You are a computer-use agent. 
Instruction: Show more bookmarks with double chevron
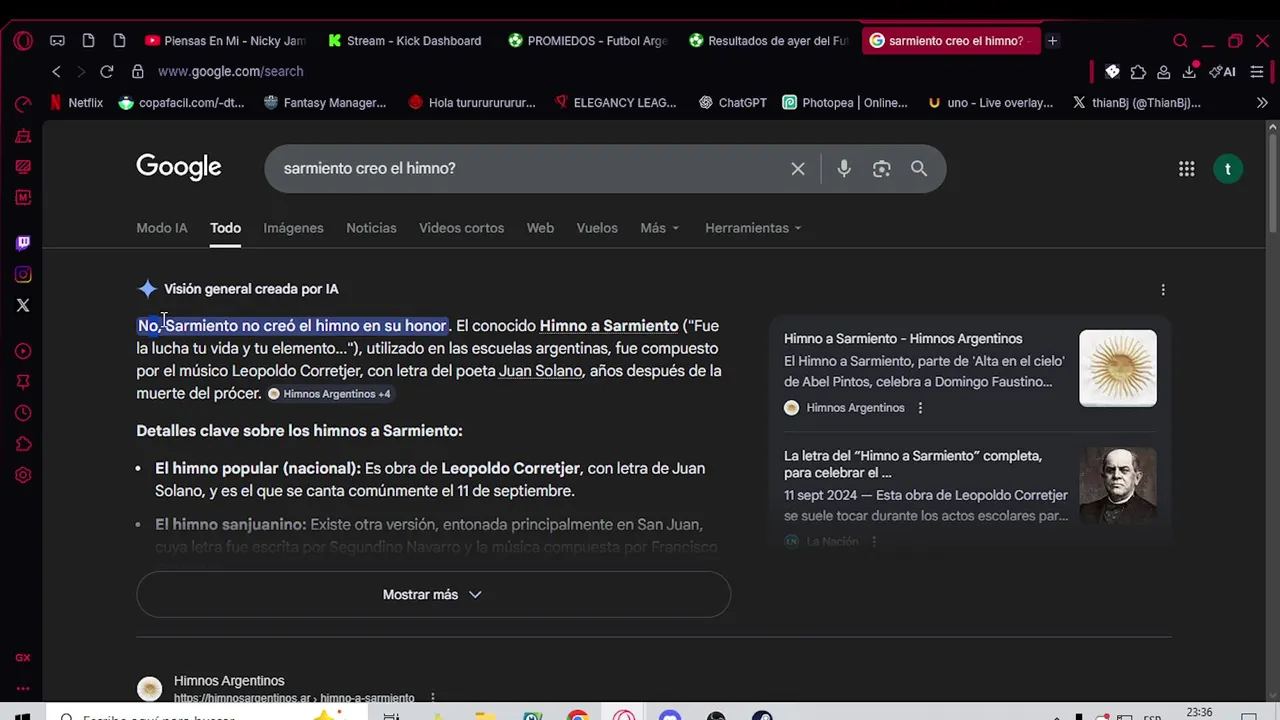pos(1262,102)
